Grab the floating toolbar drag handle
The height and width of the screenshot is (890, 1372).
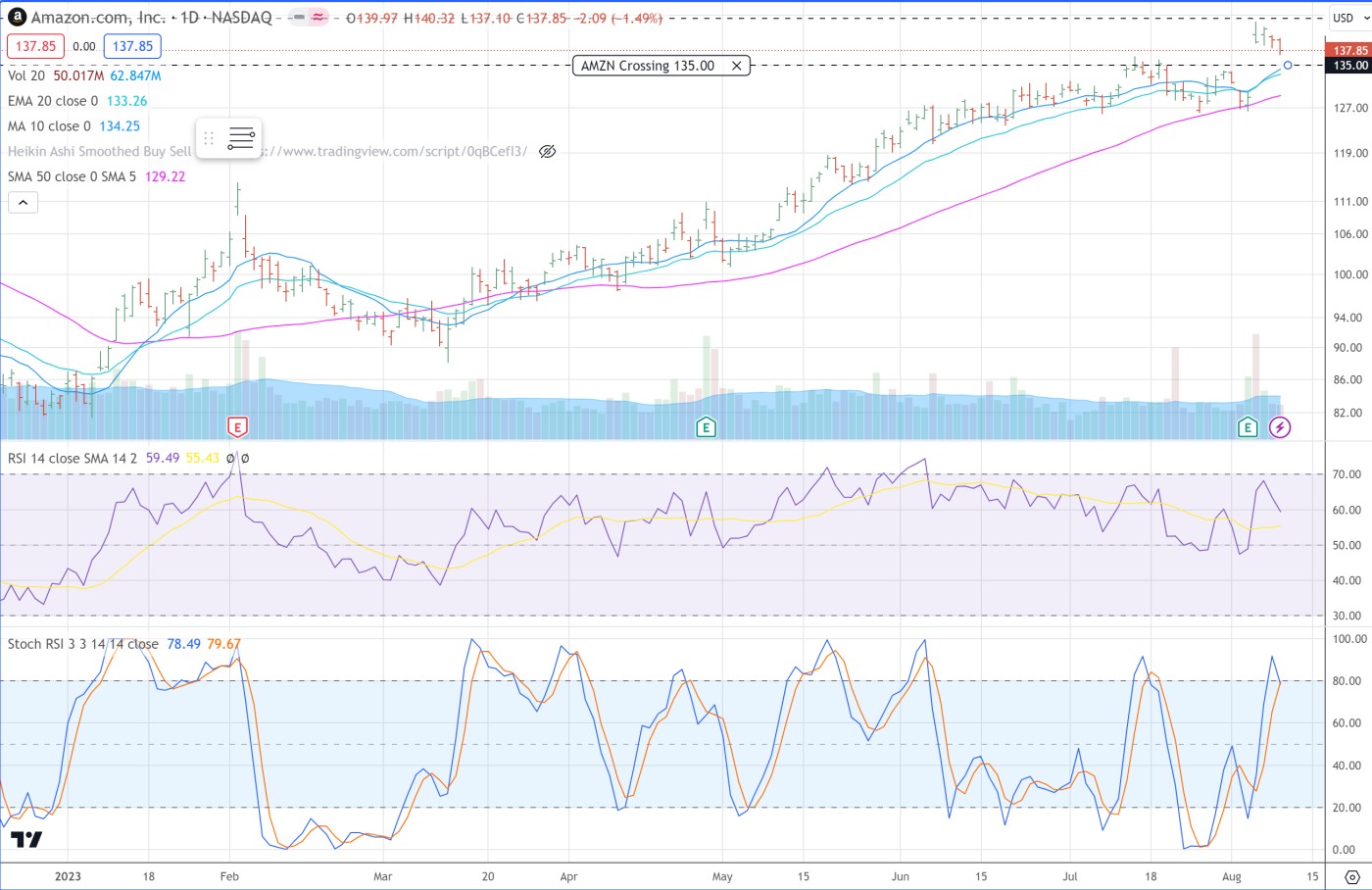[x=209, y=138]
